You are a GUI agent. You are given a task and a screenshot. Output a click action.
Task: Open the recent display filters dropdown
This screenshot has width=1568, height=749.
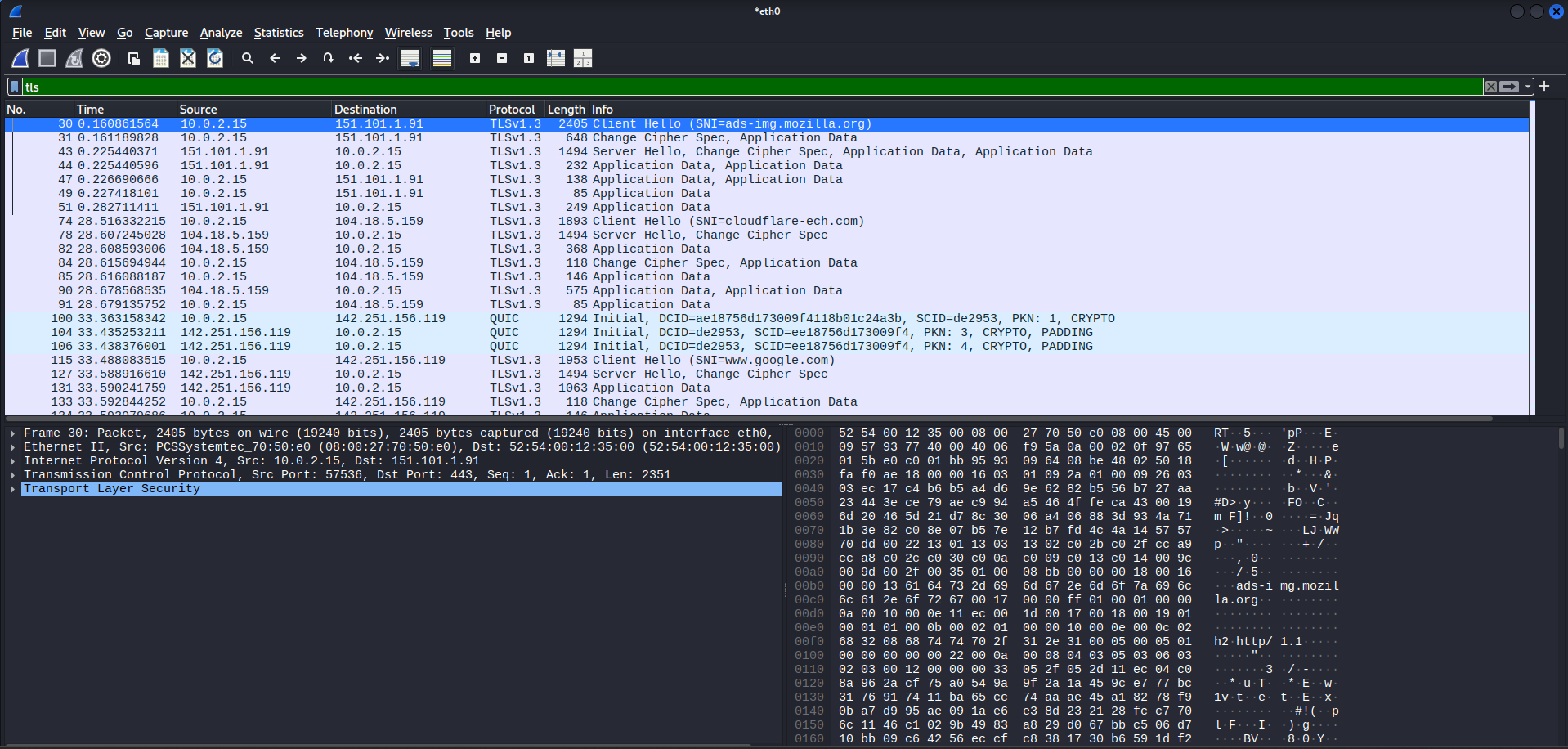1527,87
